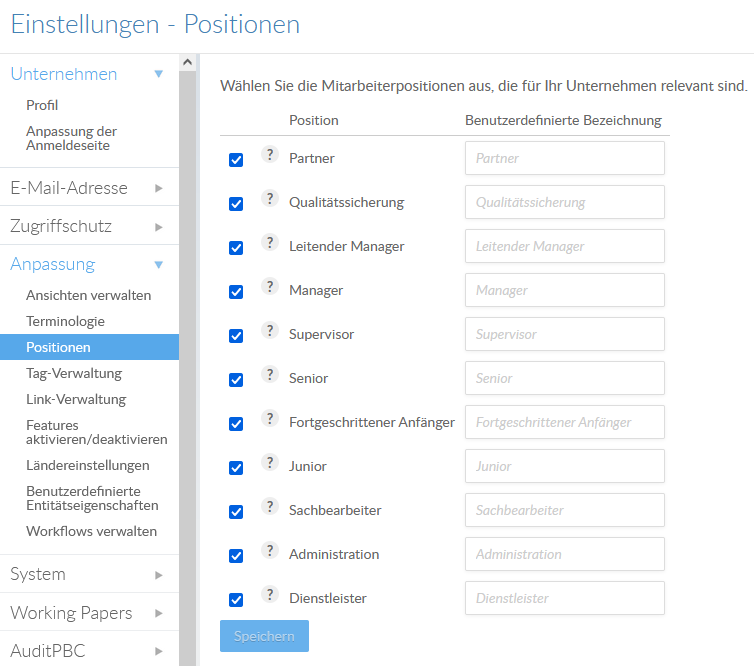754x666 pixels.
Task: Click question mark next to Senior
Action: click(x=270, y=374)
